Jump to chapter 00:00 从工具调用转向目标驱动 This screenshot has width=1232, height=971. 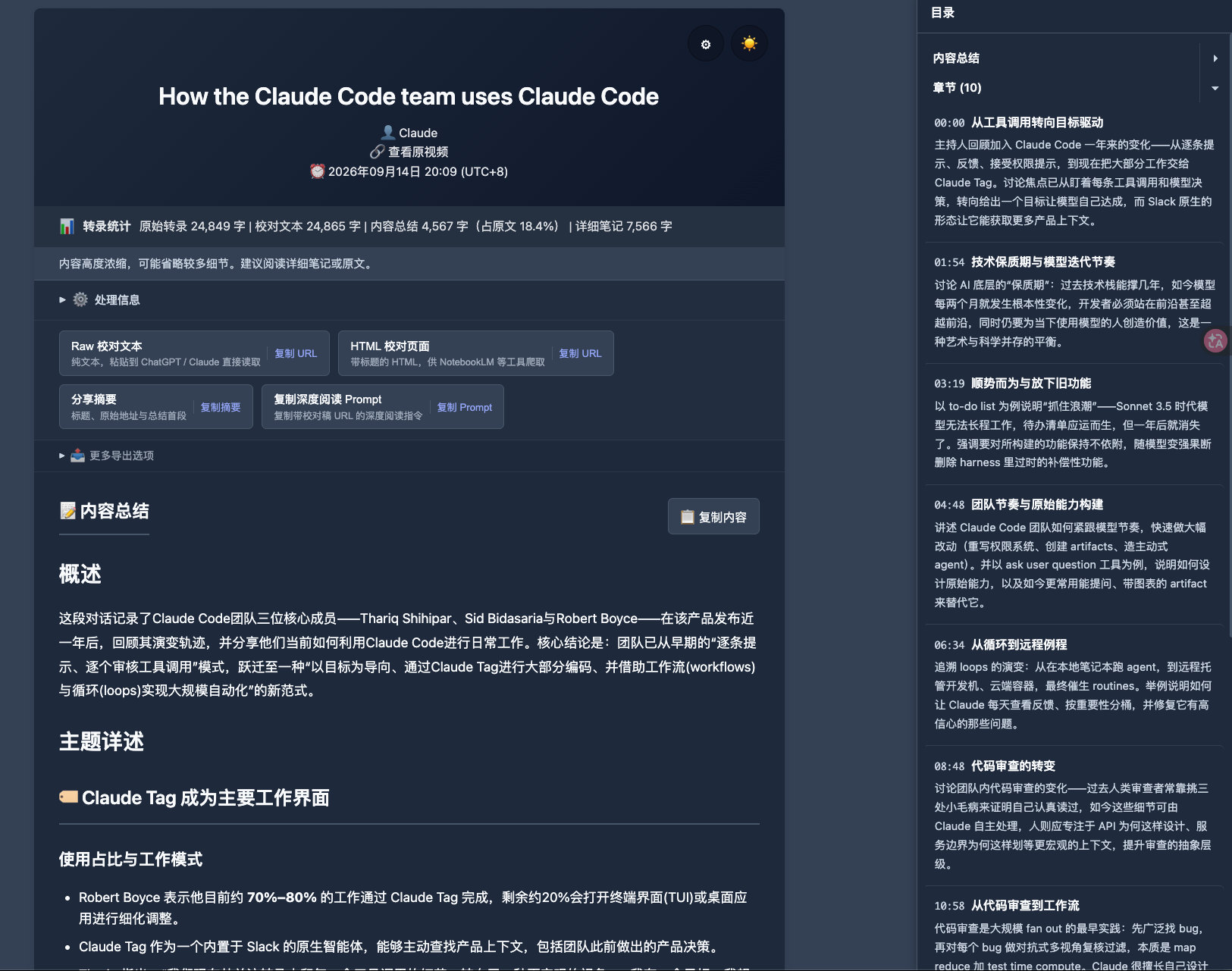(x=1018, y=123)
